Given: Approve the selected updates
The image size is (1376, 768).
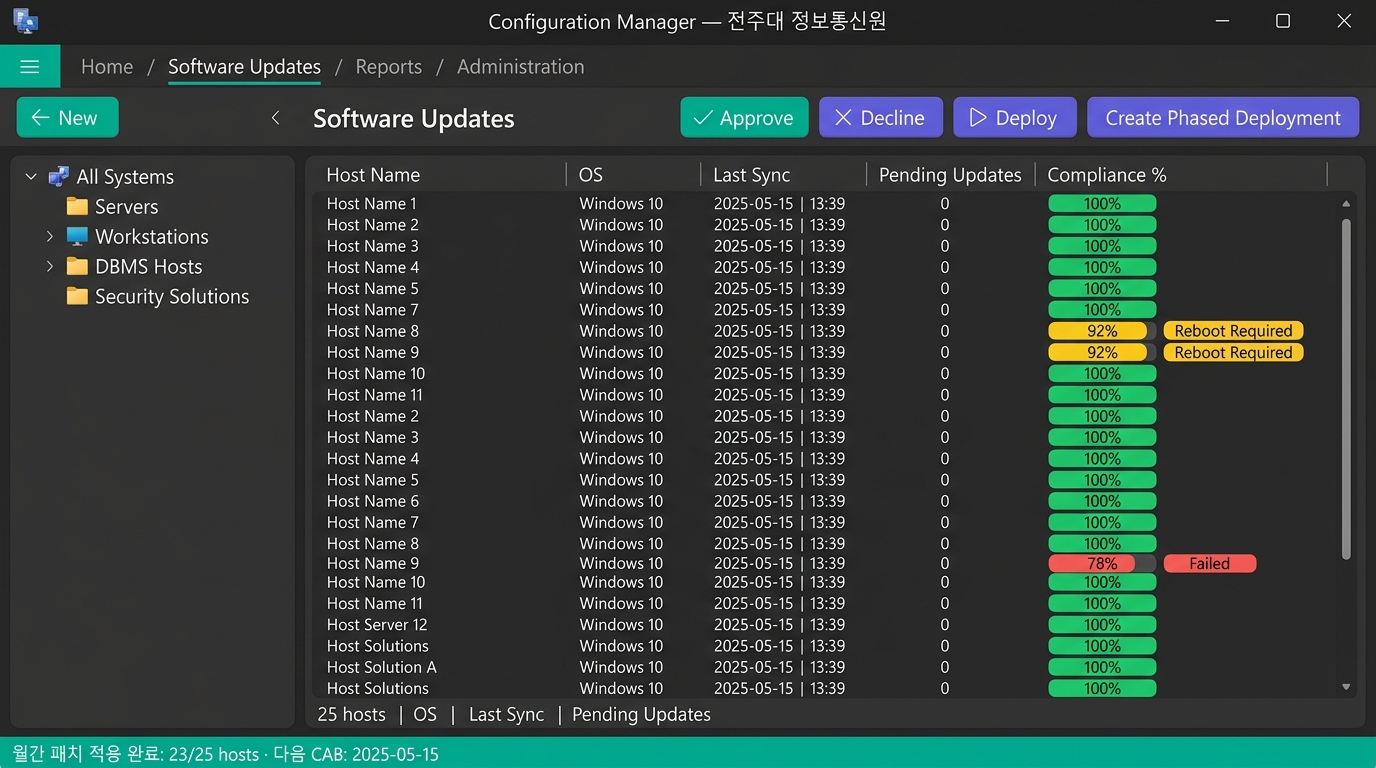Looking at the screenshot, I should pos(744,117).
